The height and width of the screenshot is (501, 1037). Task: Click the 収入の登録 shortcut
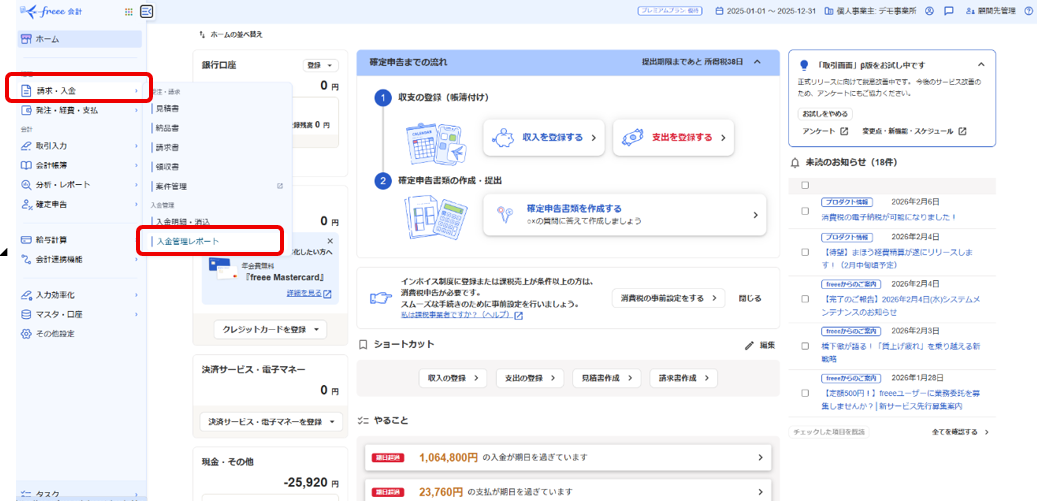click(x=452, y=378)
